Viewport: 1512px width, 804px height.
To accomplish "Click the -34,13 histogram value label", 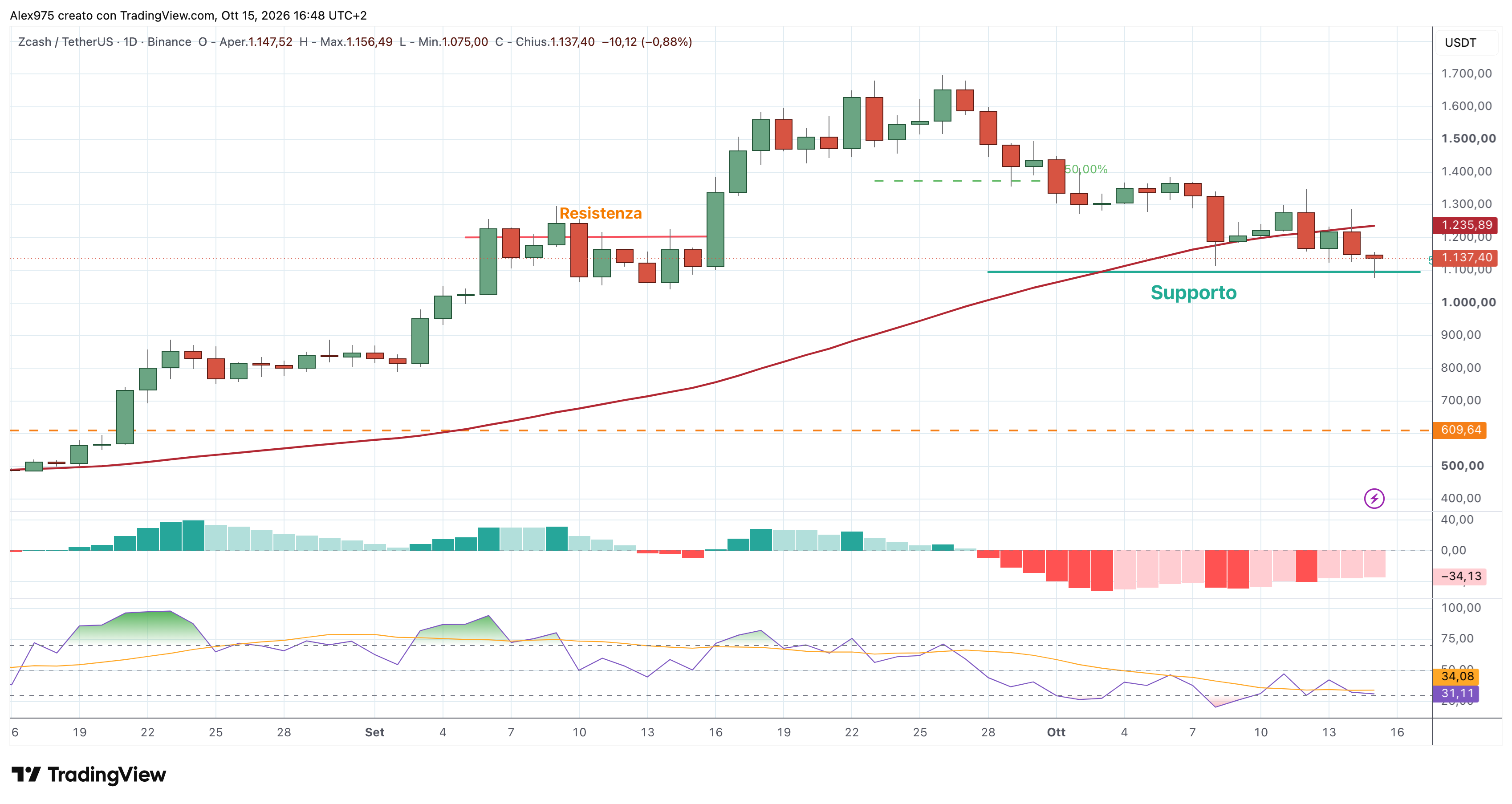I will pos(1460,577).
